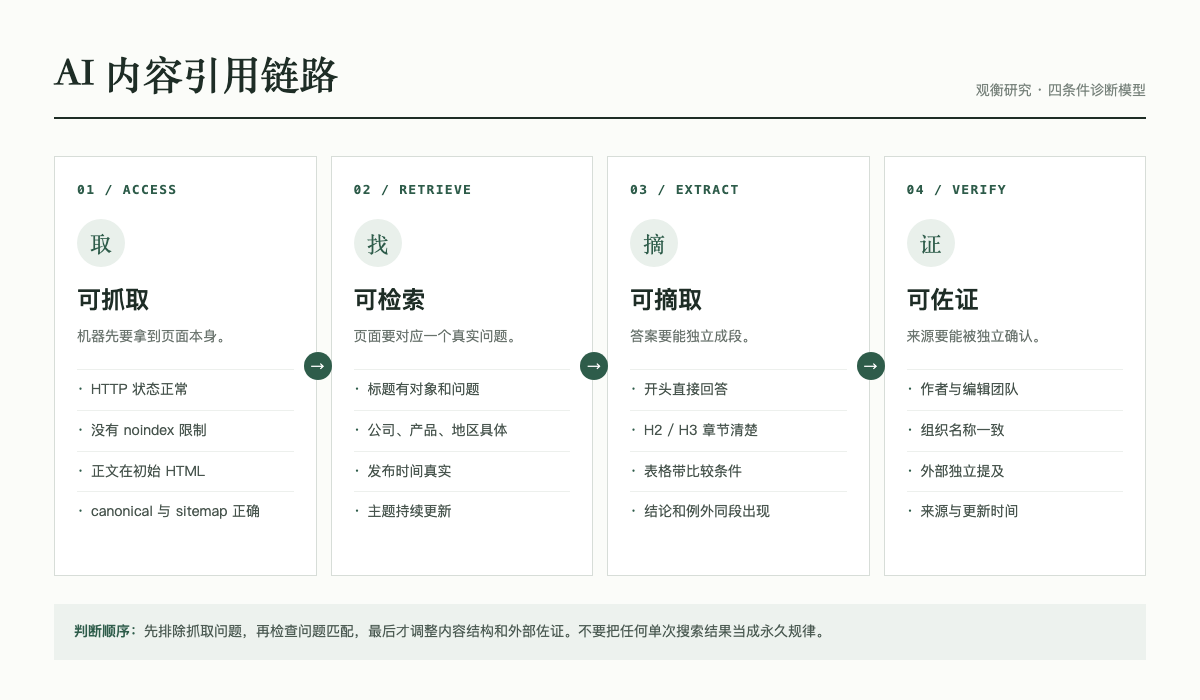1200x700 pixels.
Task: Click the description 来源要能被独立确认。
Action: pos(977,337)
